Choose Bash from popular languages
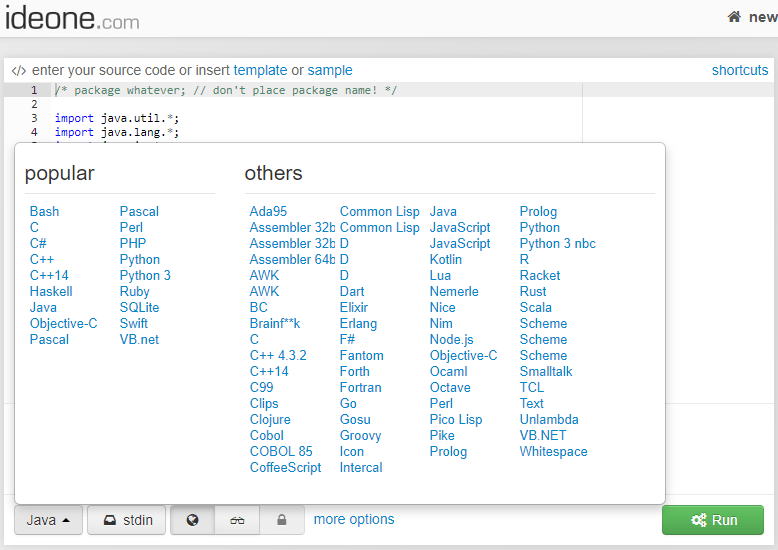The image size is (778, 550). pos(44,211)
